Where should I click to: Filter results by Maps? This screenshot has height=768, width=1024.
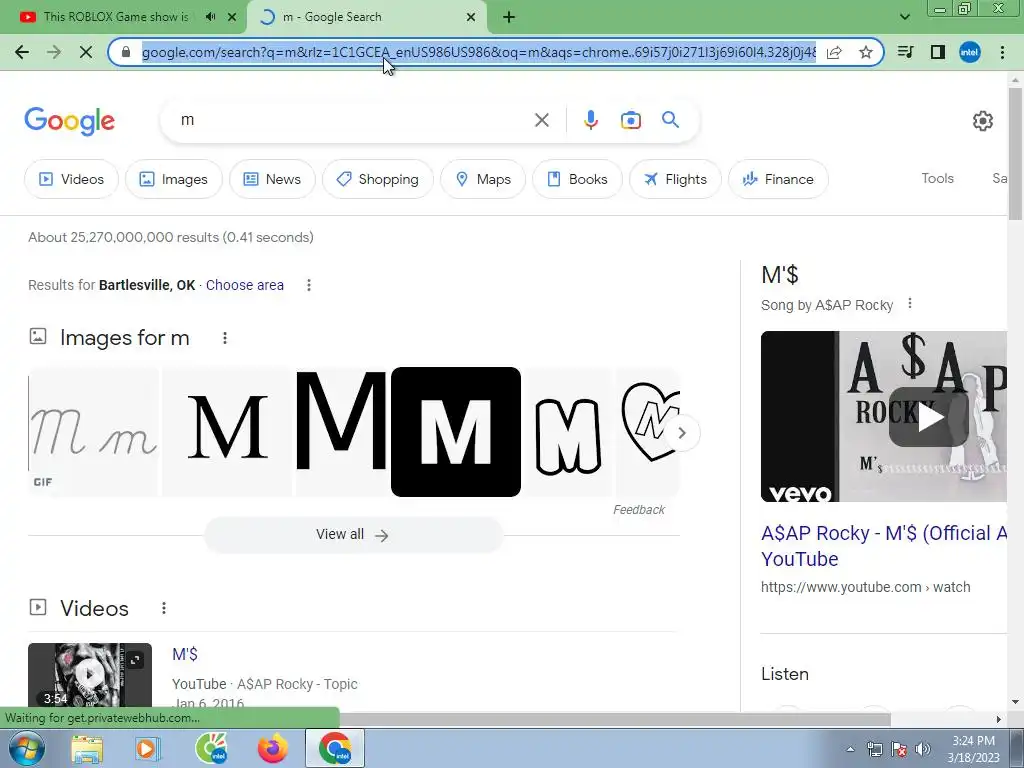tap(483, 179)
